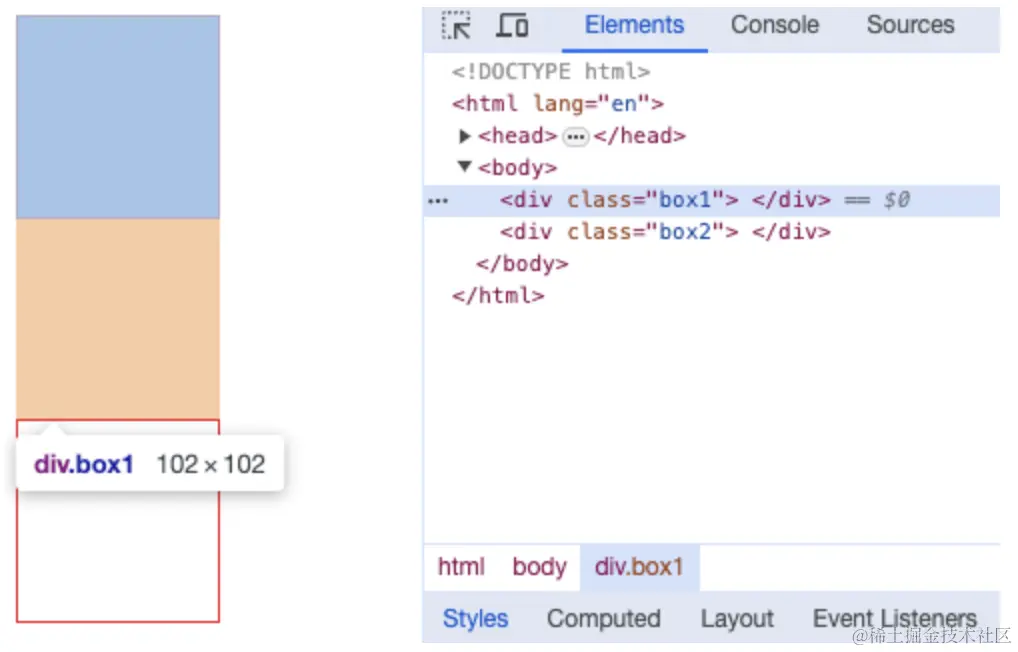1018x652 pixels.
Task: Switch to the Computed sub-tab
Action: [x=603, y=619]
